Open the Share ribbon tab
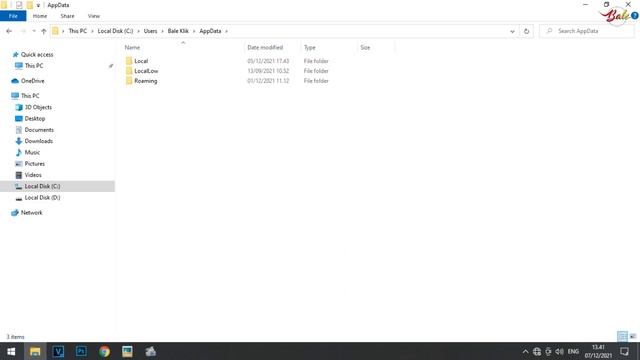The width and height of the screenshot is (640, 360). (67, 16)
